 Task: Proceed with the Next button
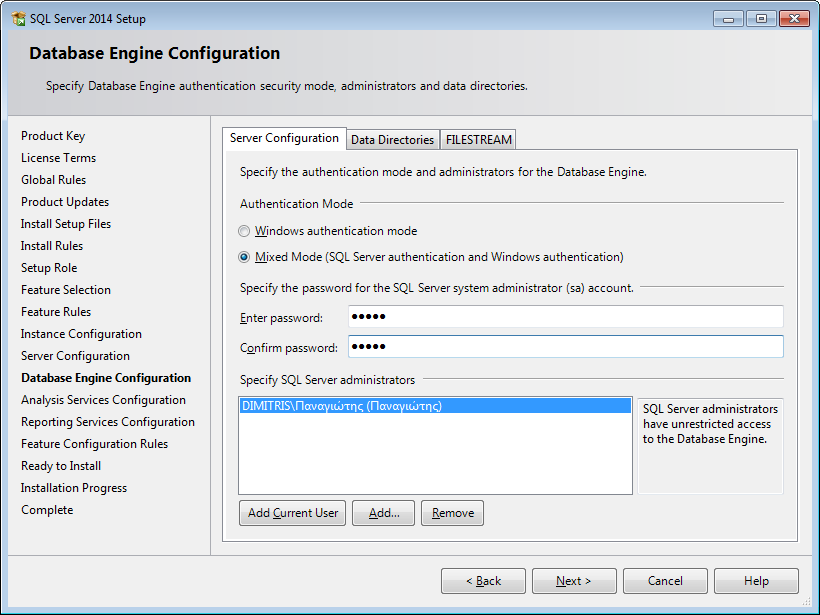574,581
